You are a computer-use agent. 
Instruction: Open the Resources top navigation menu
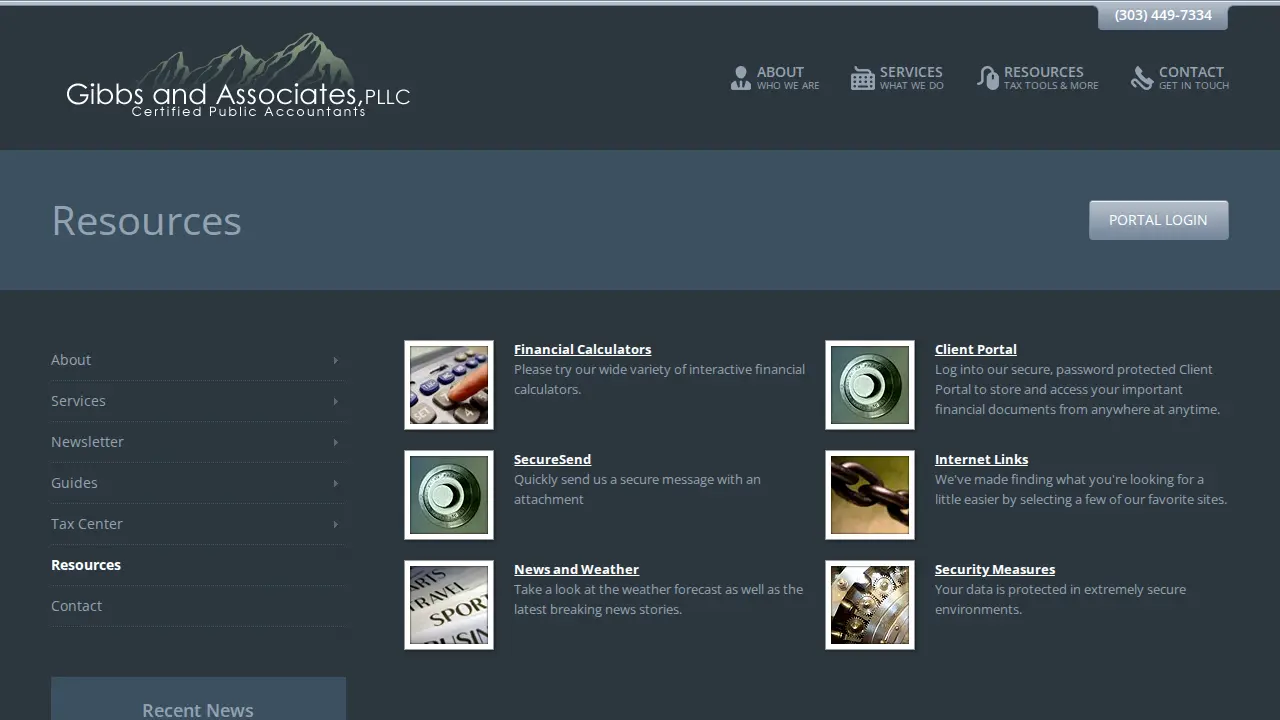(1038, 78)
